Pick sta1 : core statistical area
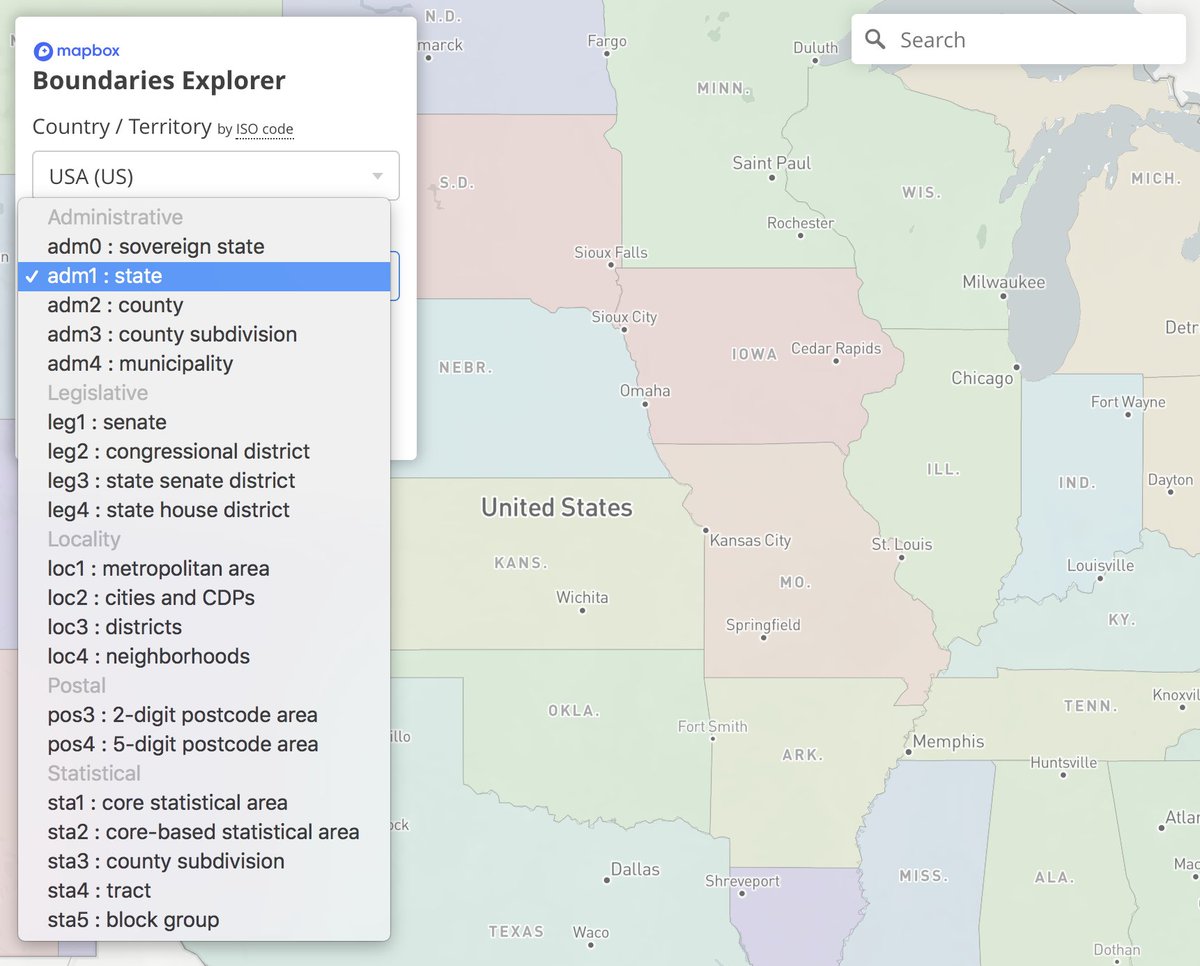 click(204, 802)
